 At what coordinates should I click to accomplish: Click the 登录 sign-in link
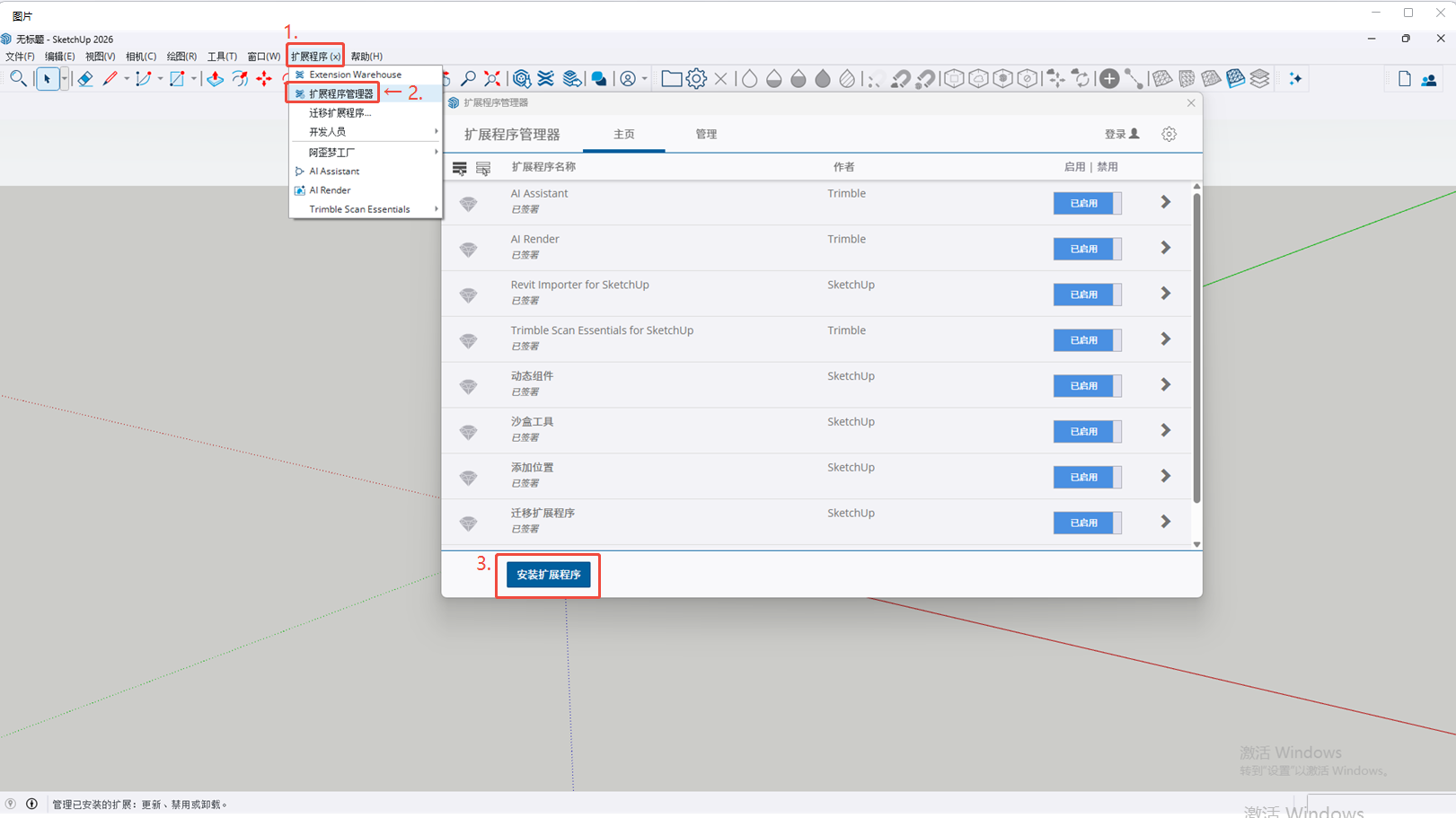tap(1122, 134)
